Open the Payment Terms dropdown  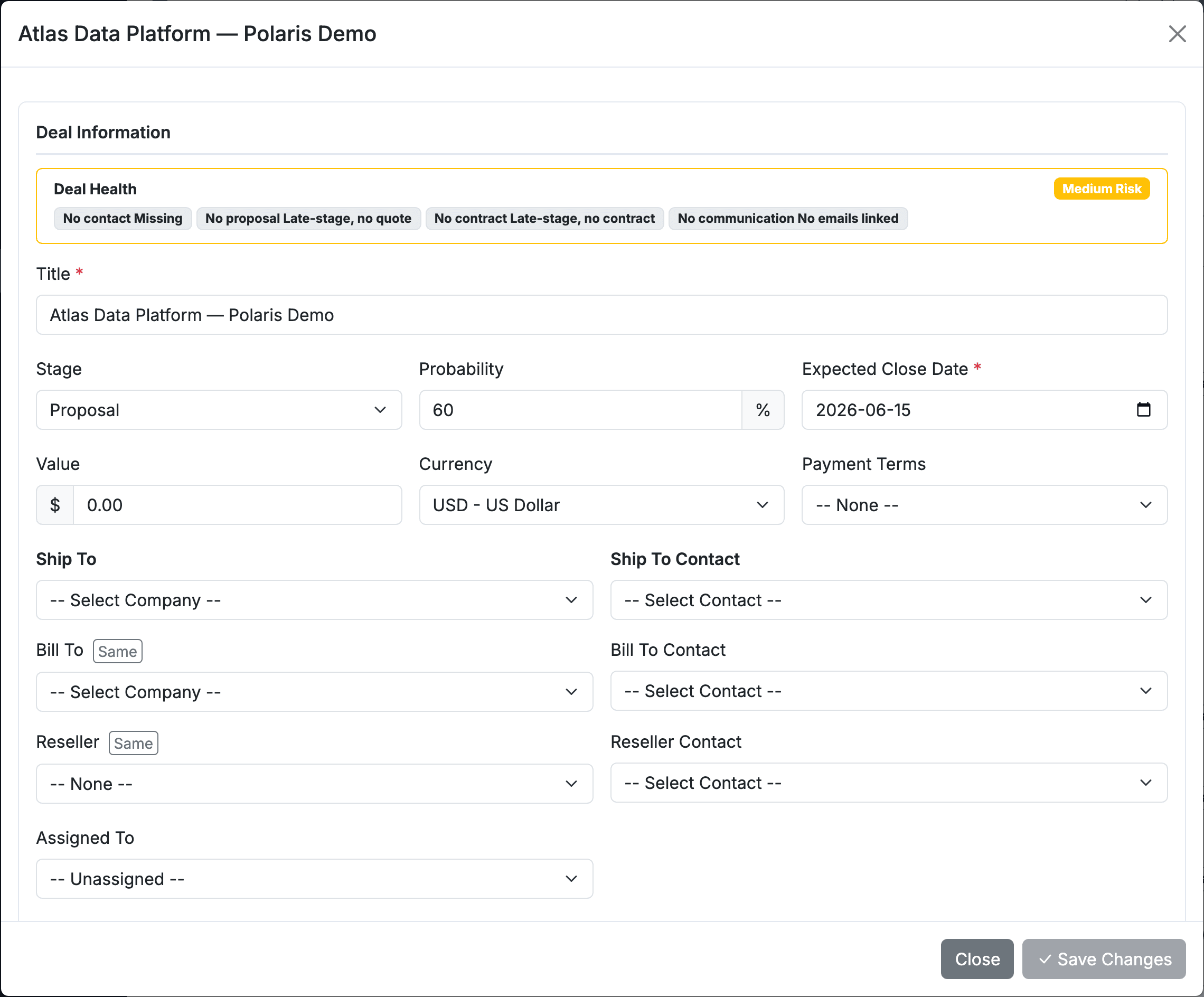pyautogui.click(x=984, y=505)
